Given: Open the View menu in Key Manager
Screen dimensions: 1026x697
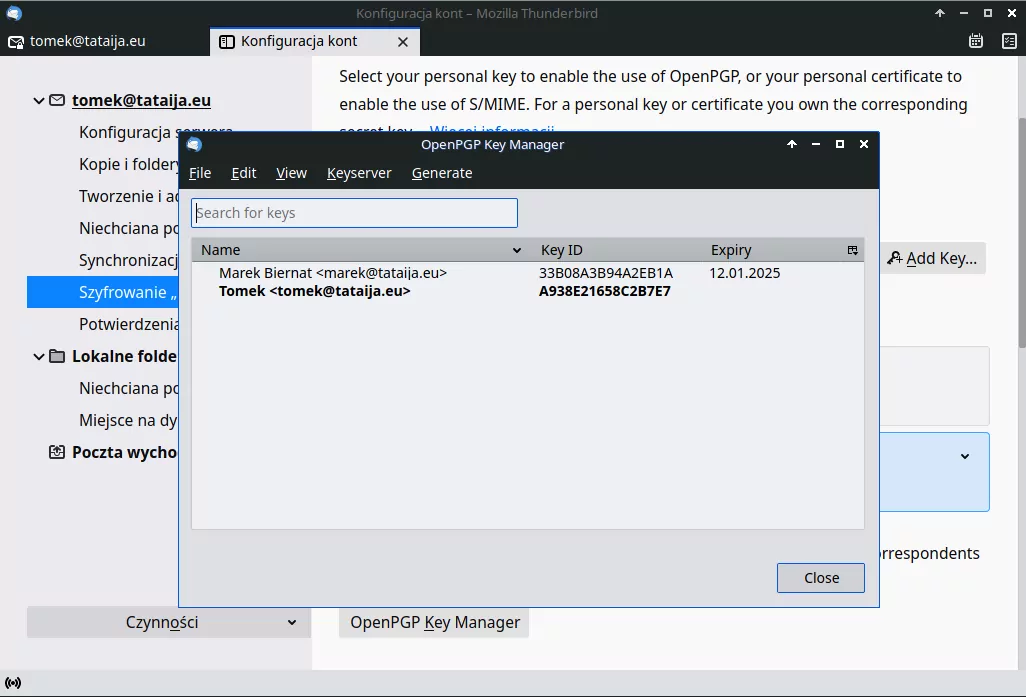Looking at the screenshot, I should [291, 173].
